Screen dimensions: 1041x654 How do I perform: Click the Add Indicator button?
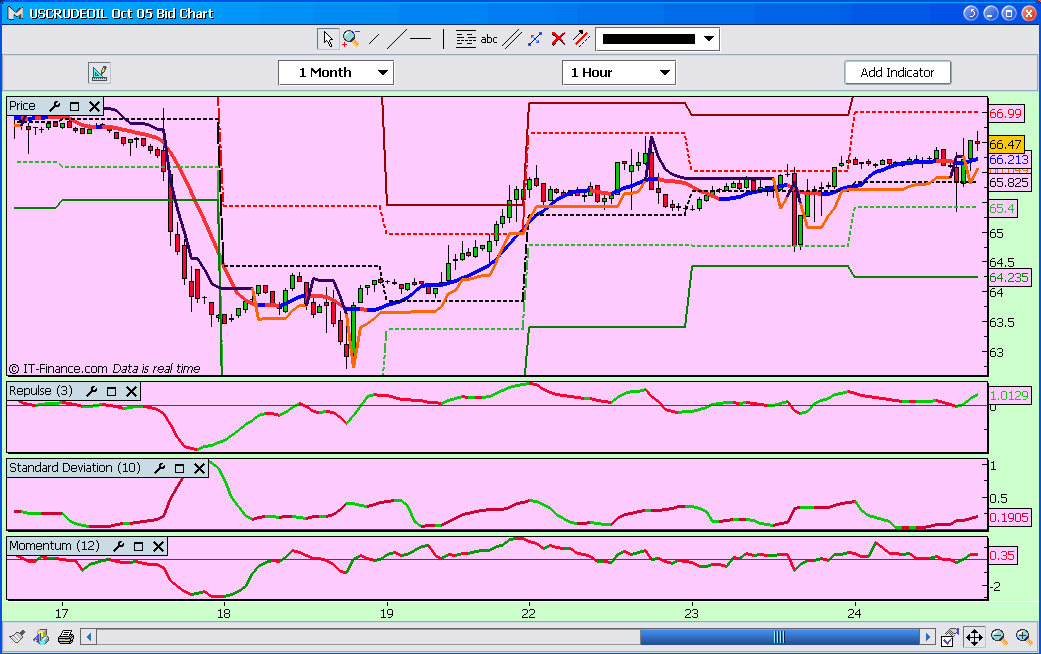(898, 72)
